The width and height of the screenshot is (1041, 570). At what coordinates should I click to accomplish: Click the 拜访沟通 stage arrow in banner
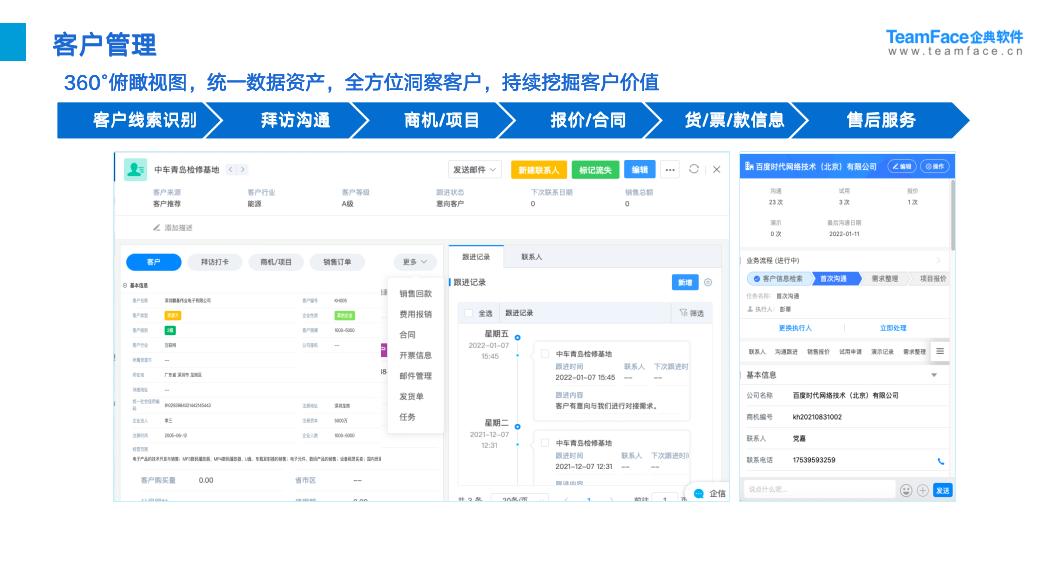coord(295,120)
